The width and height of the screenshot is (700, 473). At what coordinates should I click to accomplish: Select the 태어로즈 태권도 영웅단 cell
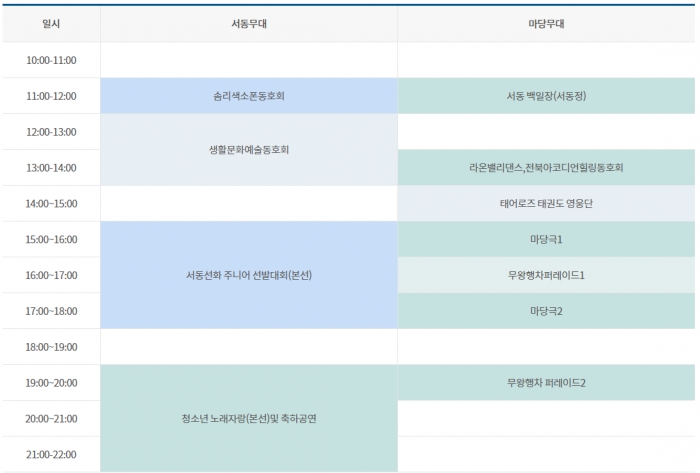pyautogui.click(x=546, y=204)
